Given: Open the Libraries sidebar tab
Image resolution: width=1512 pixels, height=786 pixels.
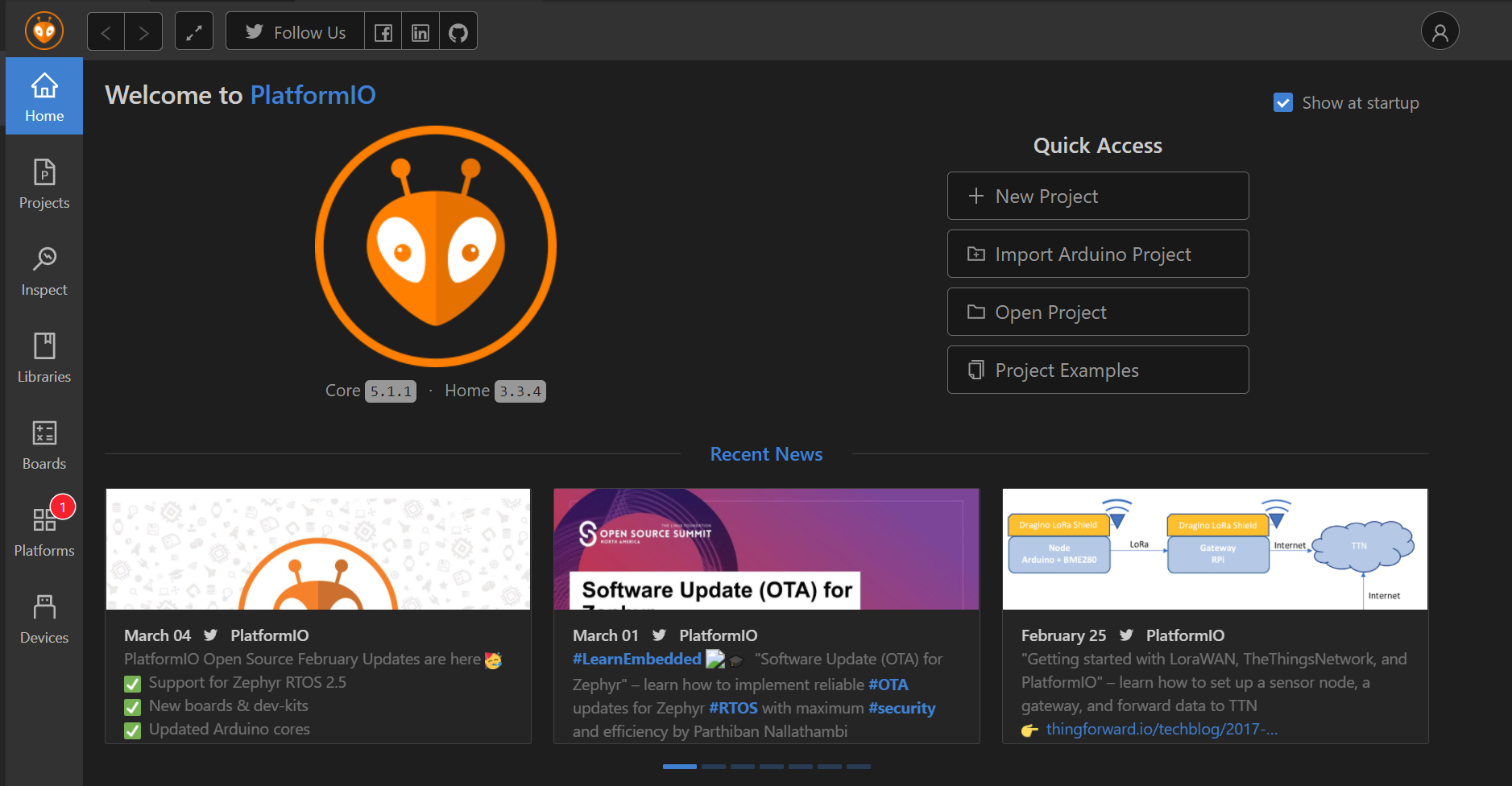Looking at the screenshot, I should [44, 358].
